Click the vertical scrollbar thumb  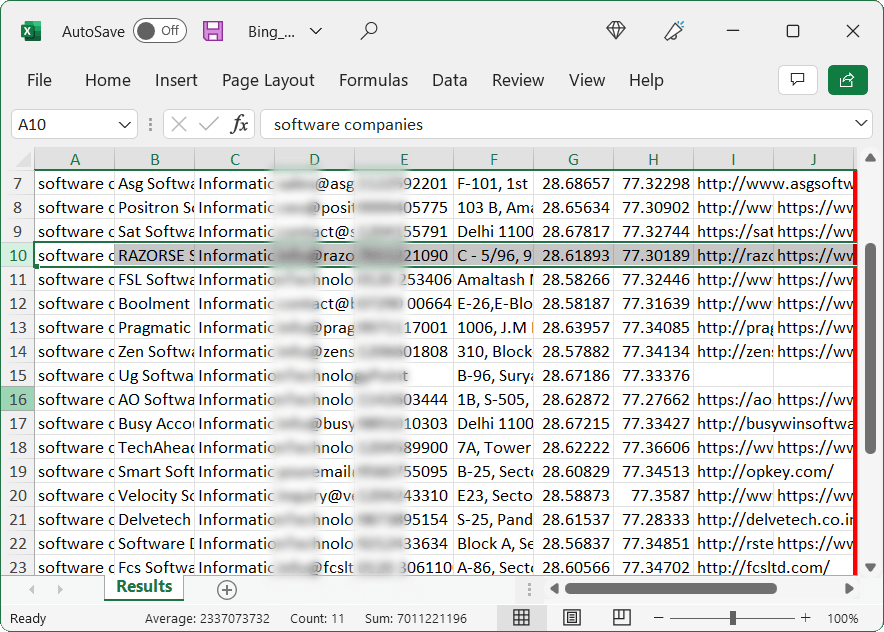pos(870,348)
